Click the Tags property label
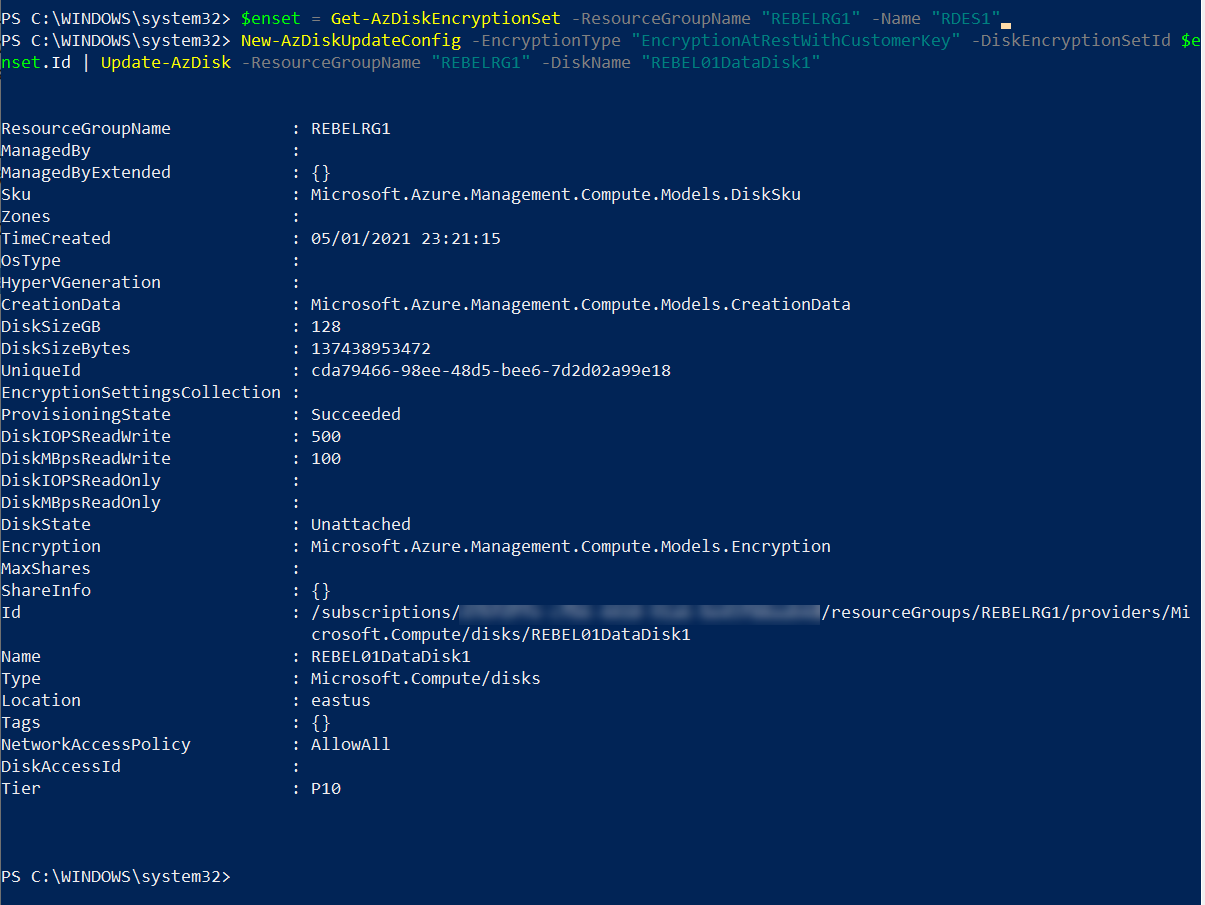 point(21,723)
